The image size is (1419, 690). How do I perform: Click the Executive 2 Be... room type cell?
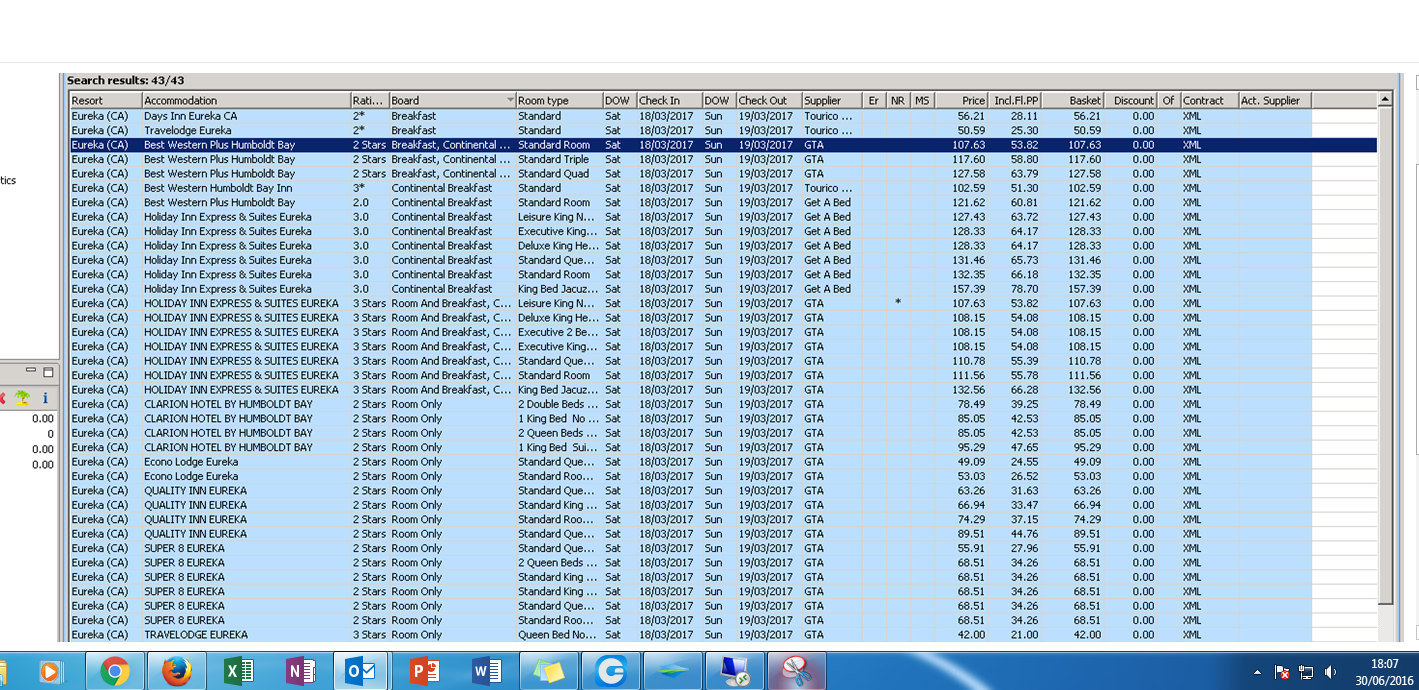click(x=558, y=332)
